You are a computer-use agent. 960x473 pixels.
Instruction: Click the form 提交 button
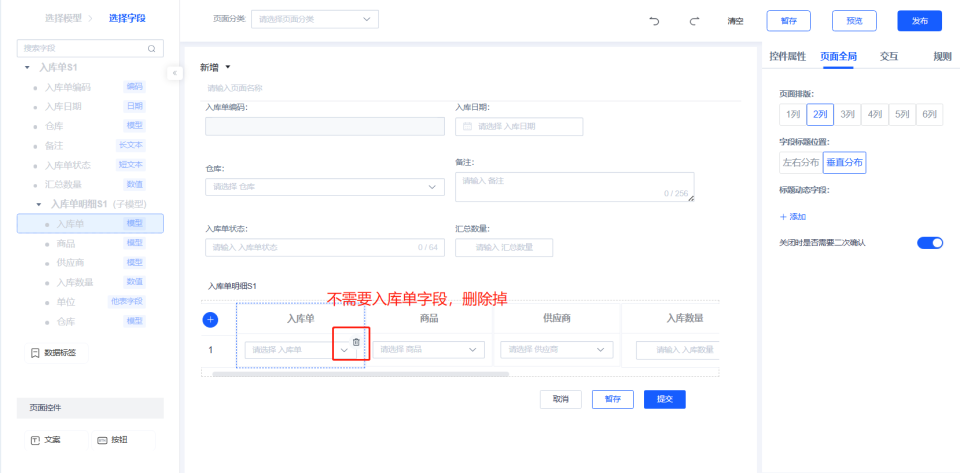click(x=665, y=399)
